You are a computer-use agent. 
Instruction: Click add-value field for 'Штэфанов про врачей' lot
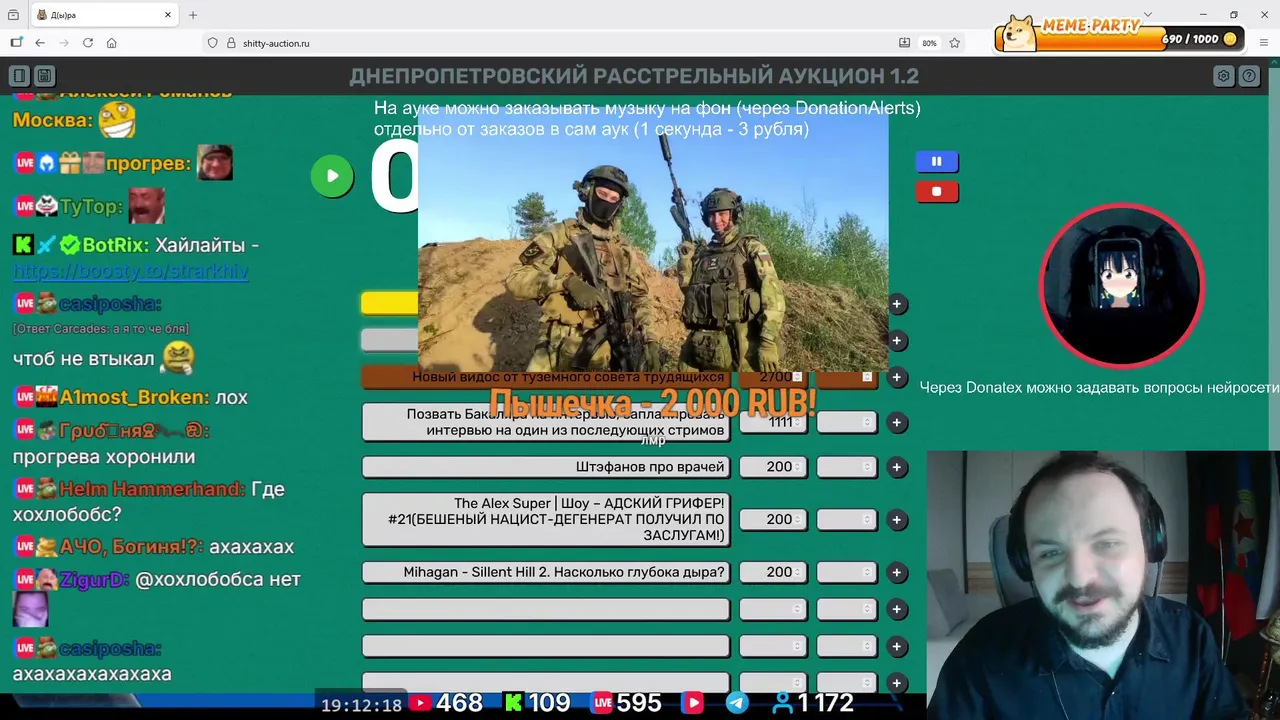(847, 467)
